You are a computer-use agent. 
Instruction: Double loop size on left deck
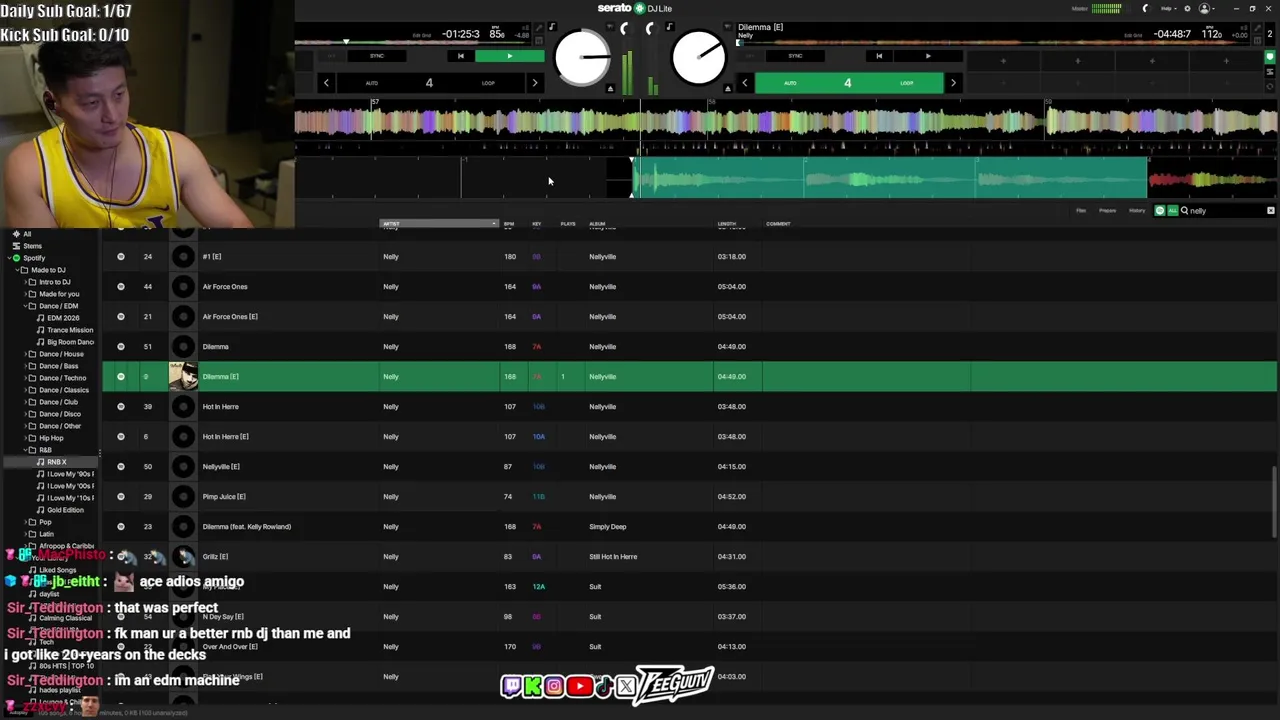534,83
